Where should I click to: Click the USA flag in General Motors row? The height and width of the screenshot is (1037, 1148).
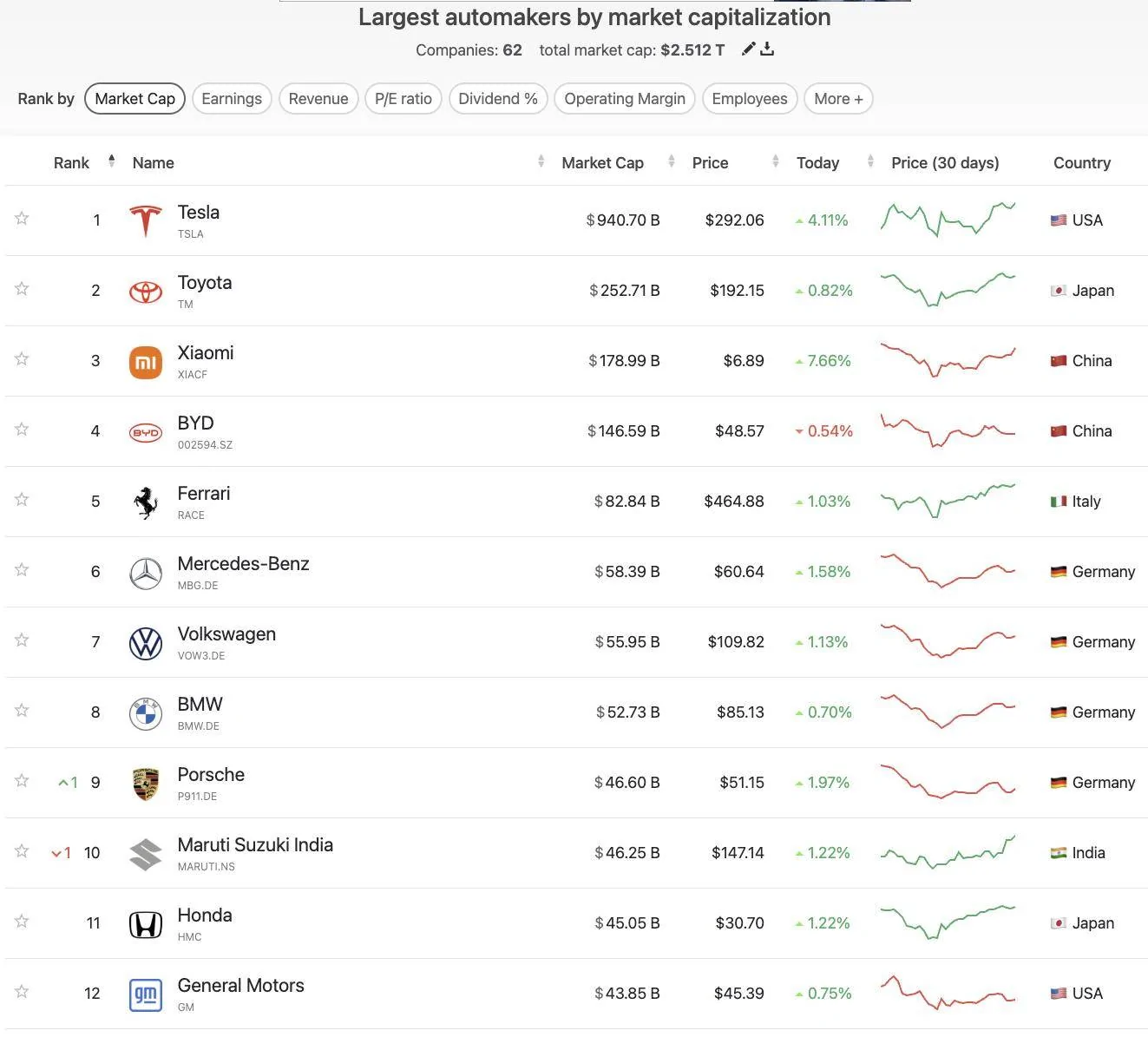click(1059, 994)
